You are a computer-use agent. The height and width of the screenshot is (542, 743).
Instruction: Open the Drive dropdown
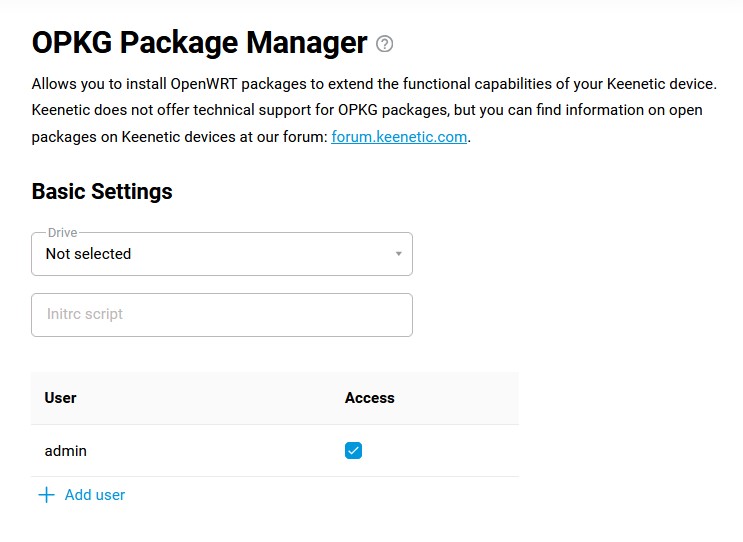221,254
